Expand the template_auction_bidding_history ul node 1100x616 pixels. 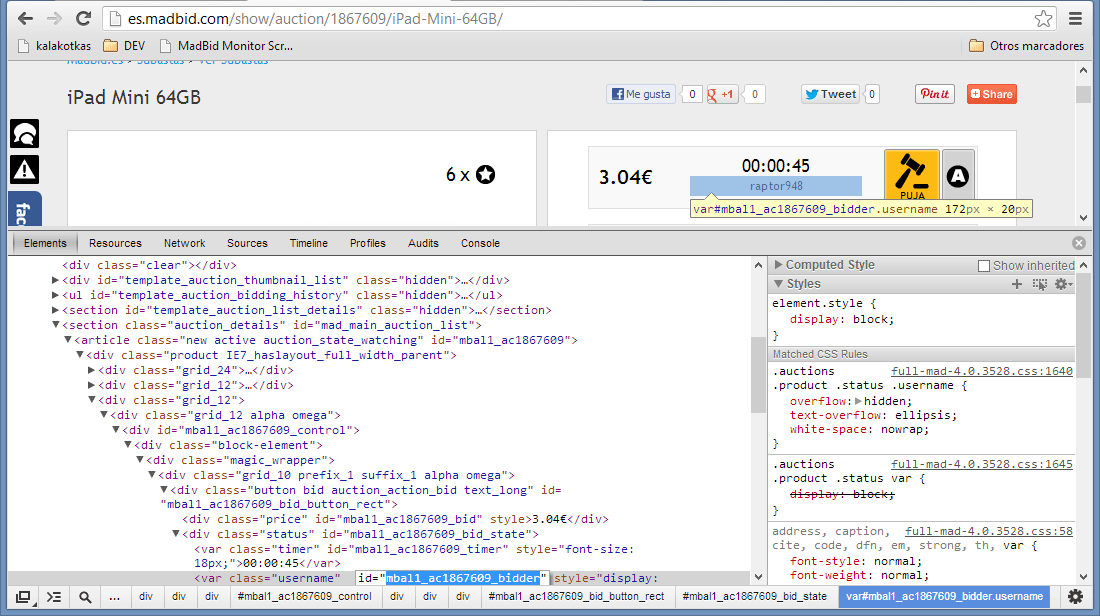pos(55,295)
